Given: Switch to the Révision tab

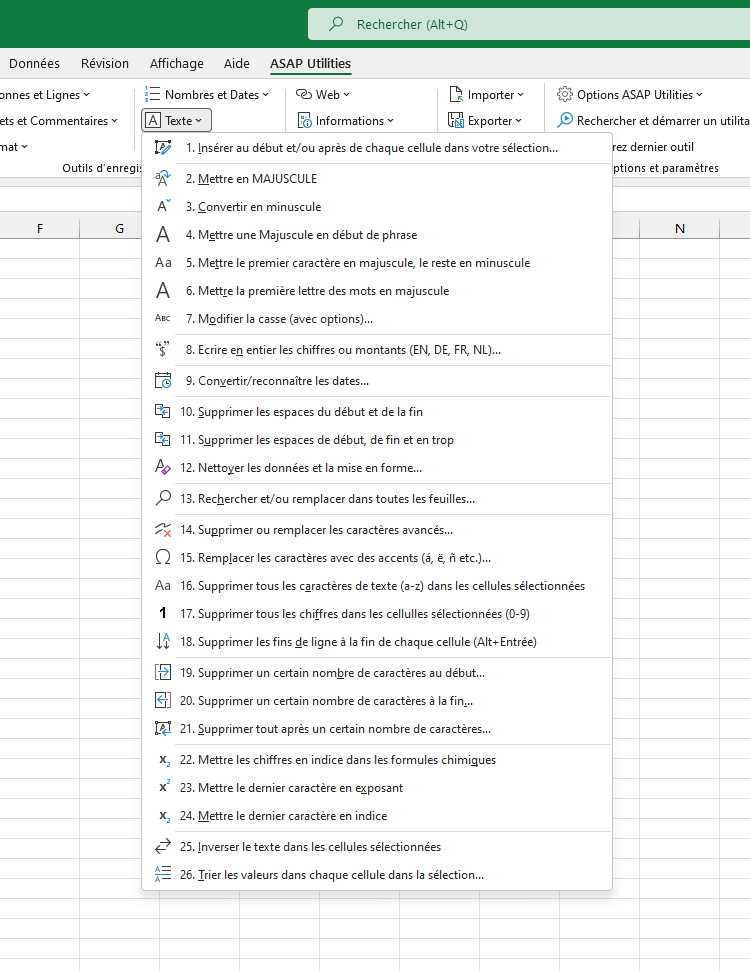Looking at the screenshot, I should click(x=105, y=63).
